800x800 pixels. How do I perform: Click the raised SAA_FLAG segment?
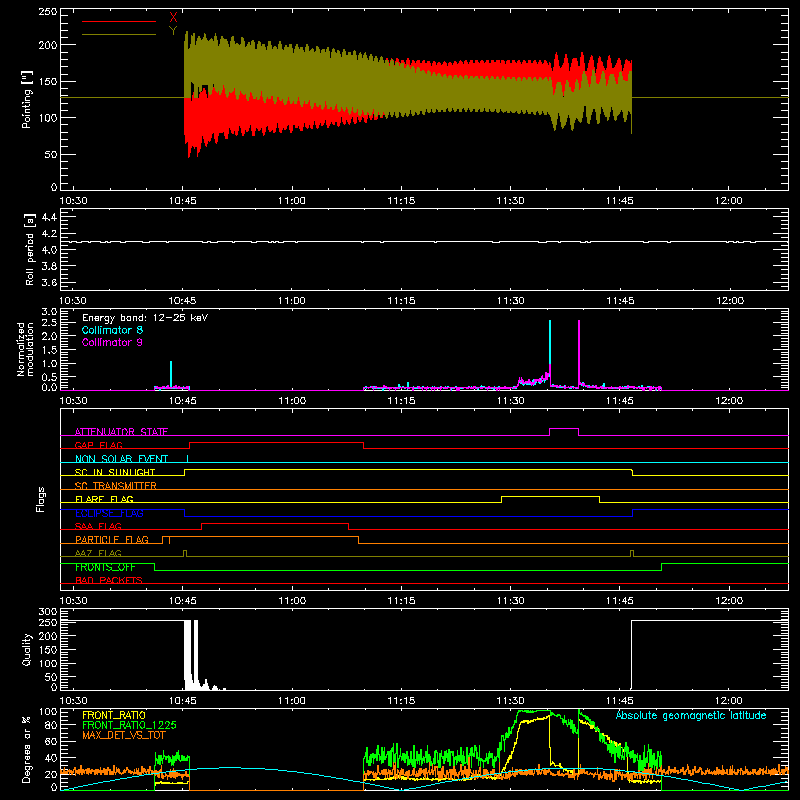point(275,523)
